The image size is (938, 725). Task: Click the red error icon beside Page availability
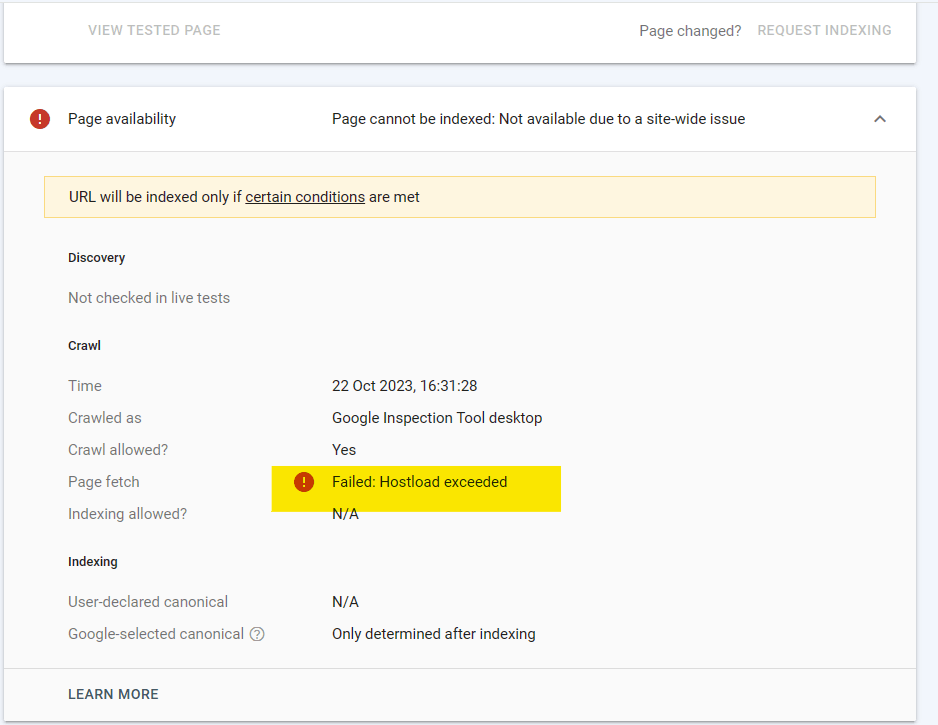[x=40, y=119]
